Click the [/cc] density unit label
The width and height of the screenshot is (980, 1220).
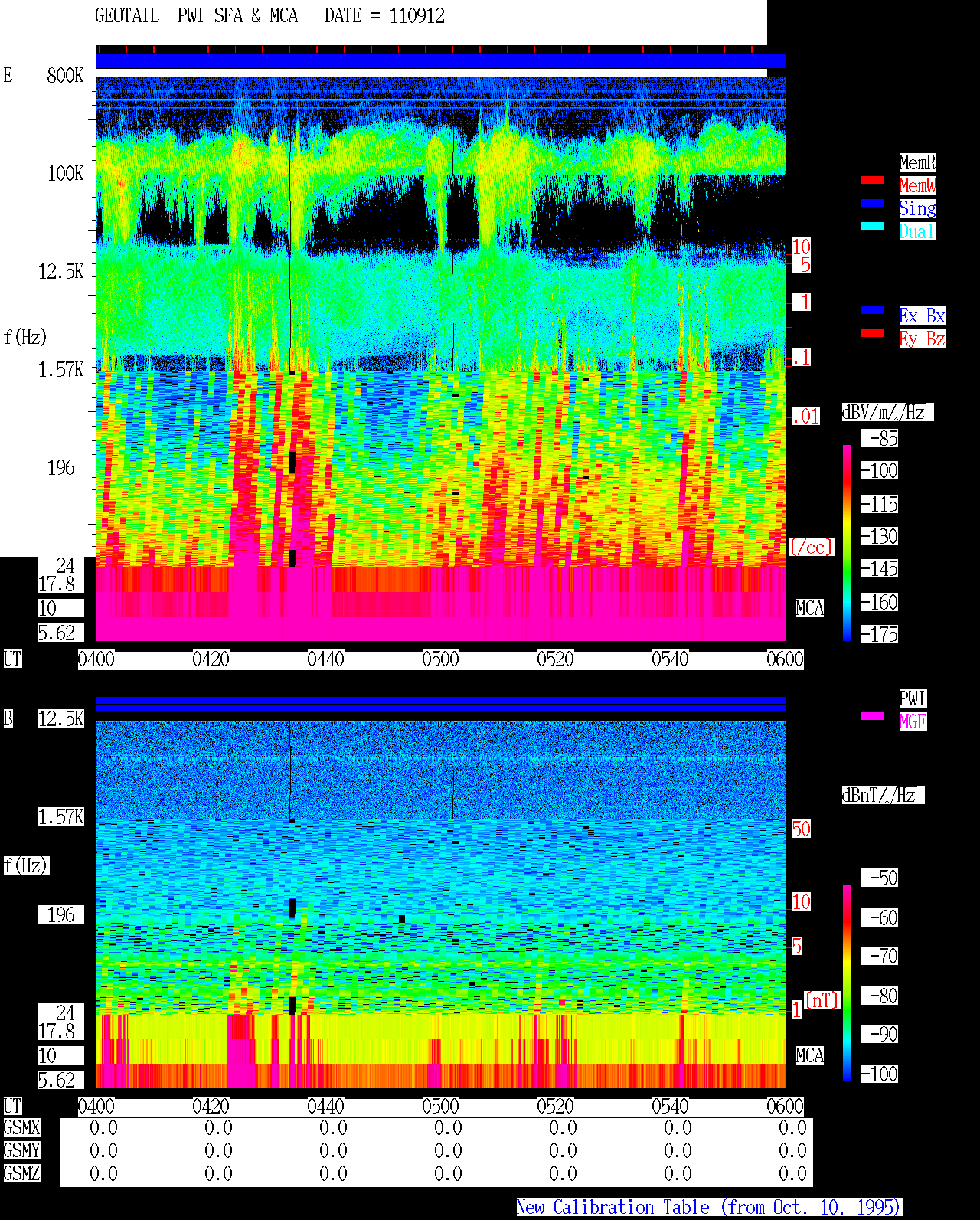811,548
